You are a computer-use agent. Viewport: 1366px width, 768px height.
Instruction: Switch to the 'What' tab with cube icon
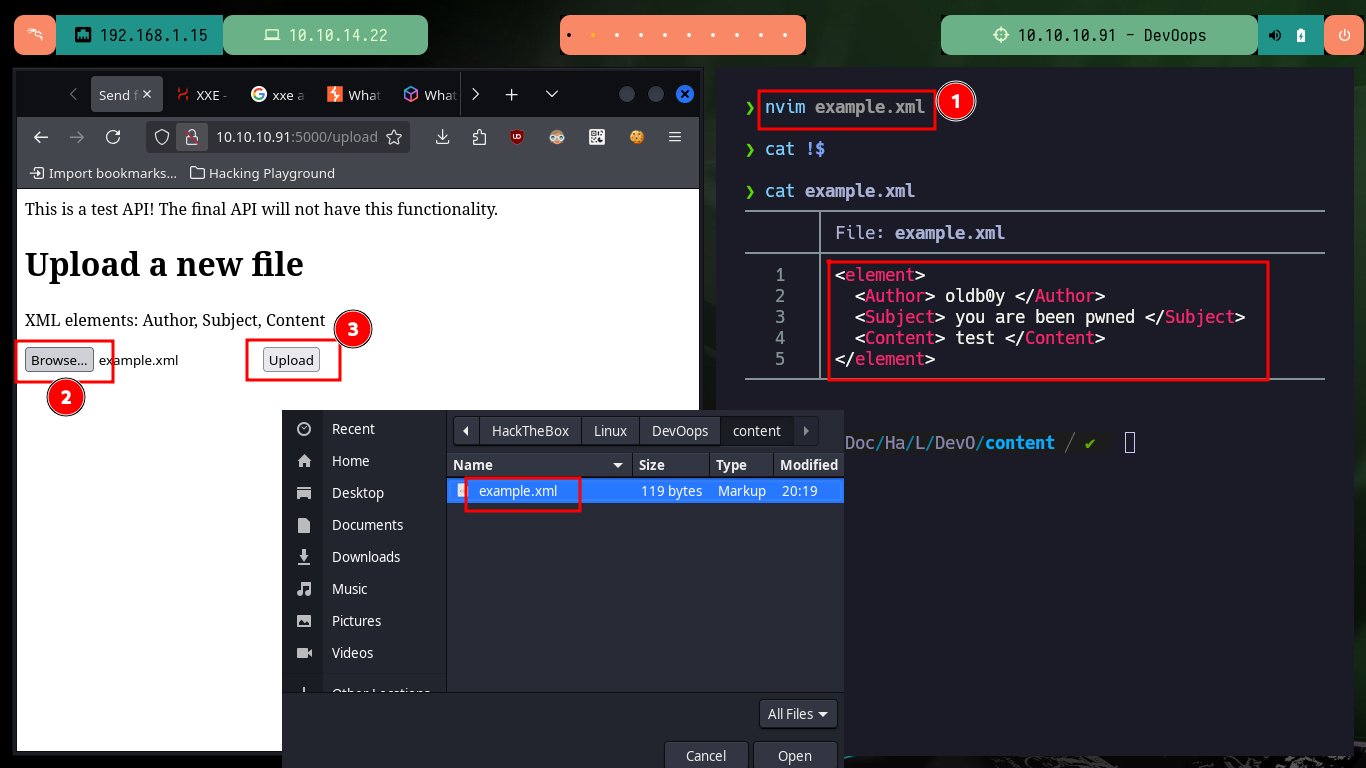(429, 94)
